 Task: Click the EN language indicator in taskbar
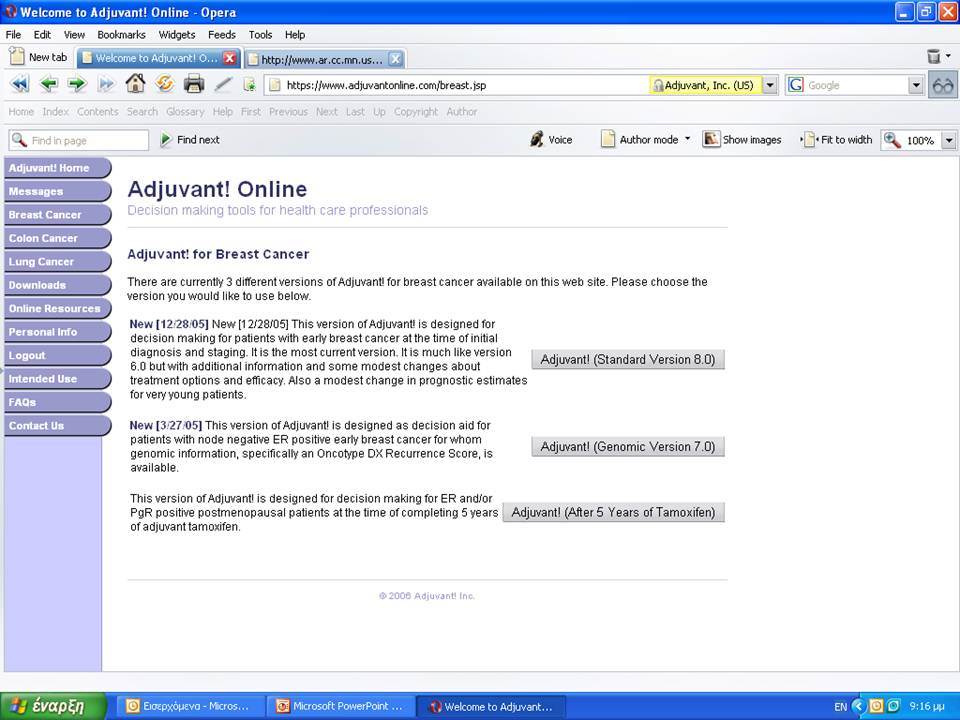tap(841, 707)
